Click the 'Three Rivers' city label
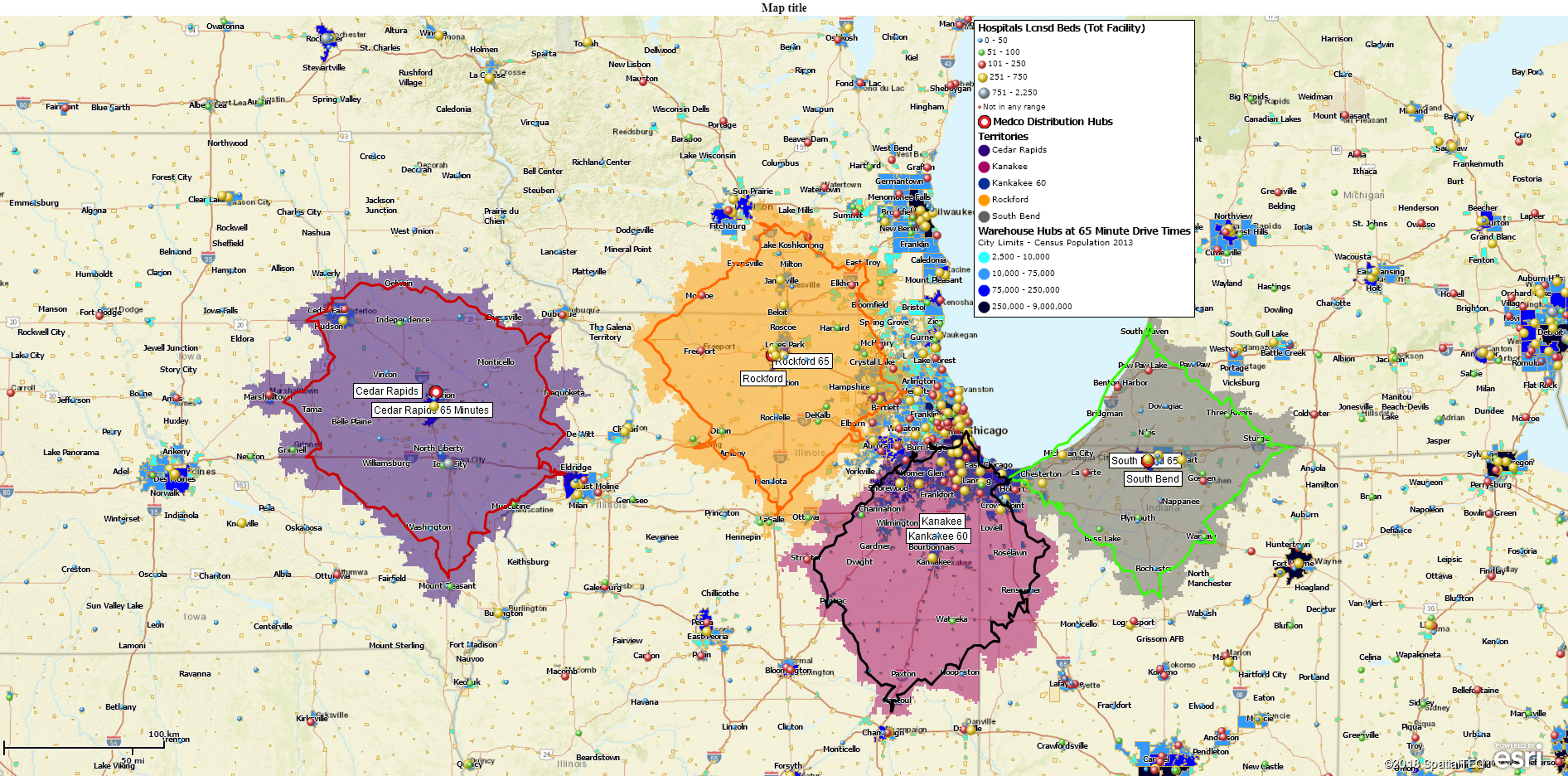 pyautogui.click(x=1229, y=413)
